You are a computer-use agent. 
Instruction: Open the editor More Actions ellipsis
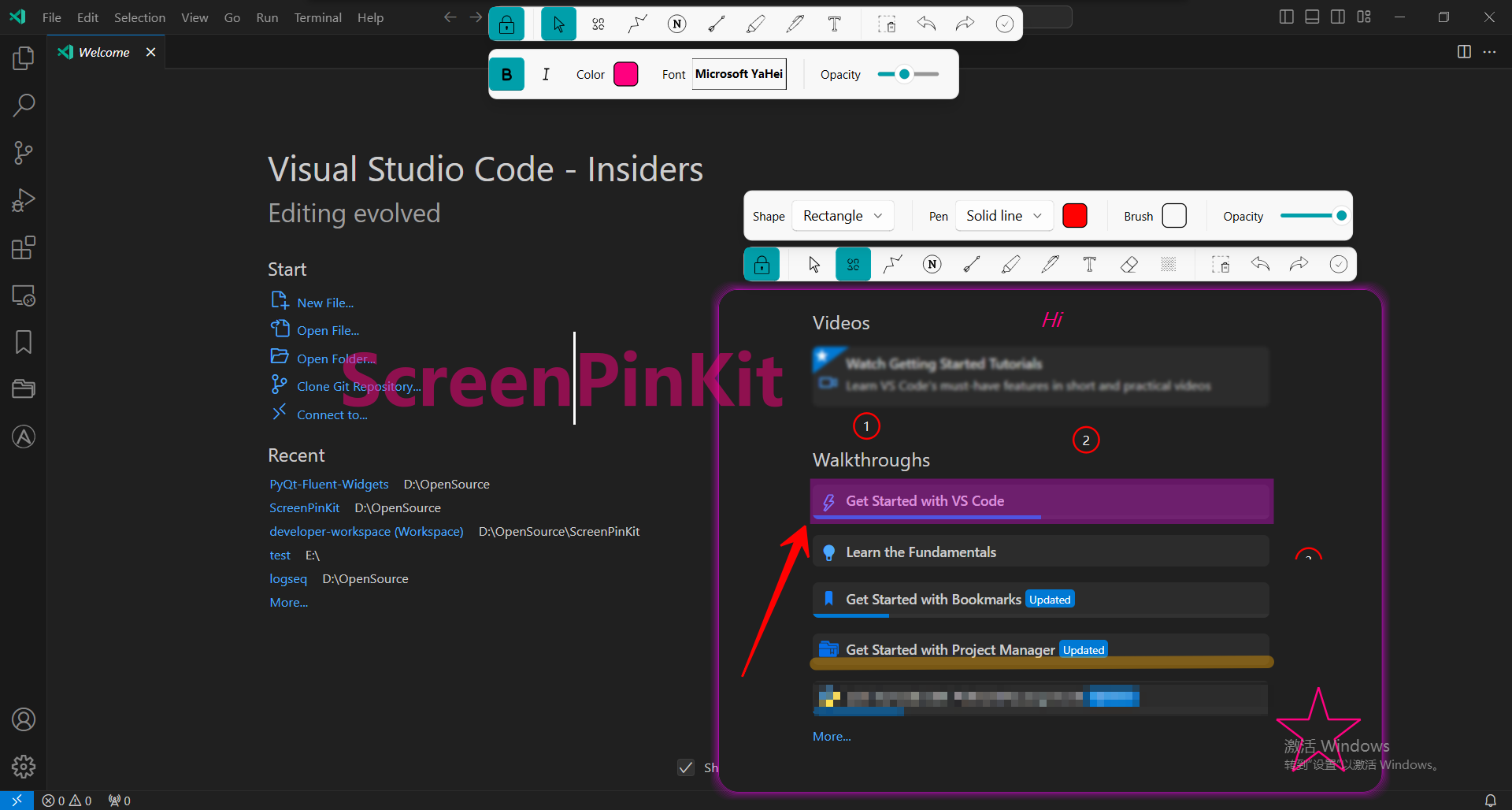tap(1489, 52)
